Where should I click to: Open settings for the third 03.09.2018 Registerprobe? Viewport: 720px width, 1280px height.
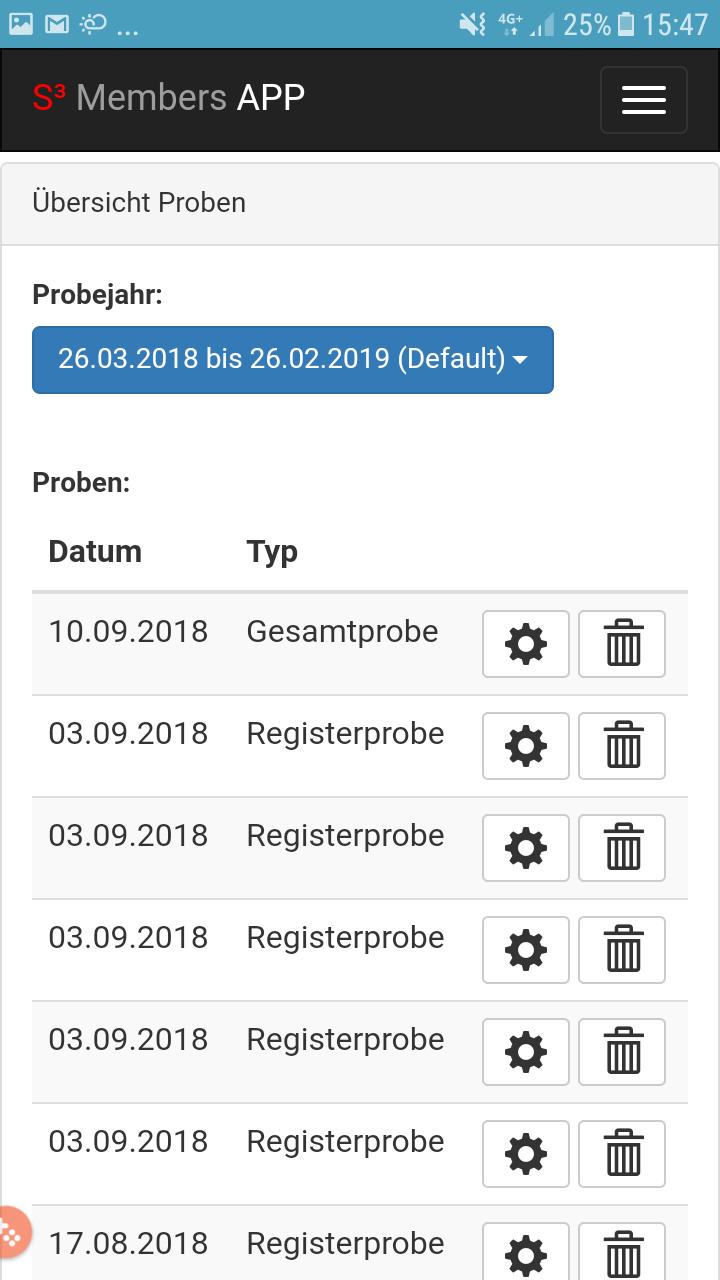point(526,950)
